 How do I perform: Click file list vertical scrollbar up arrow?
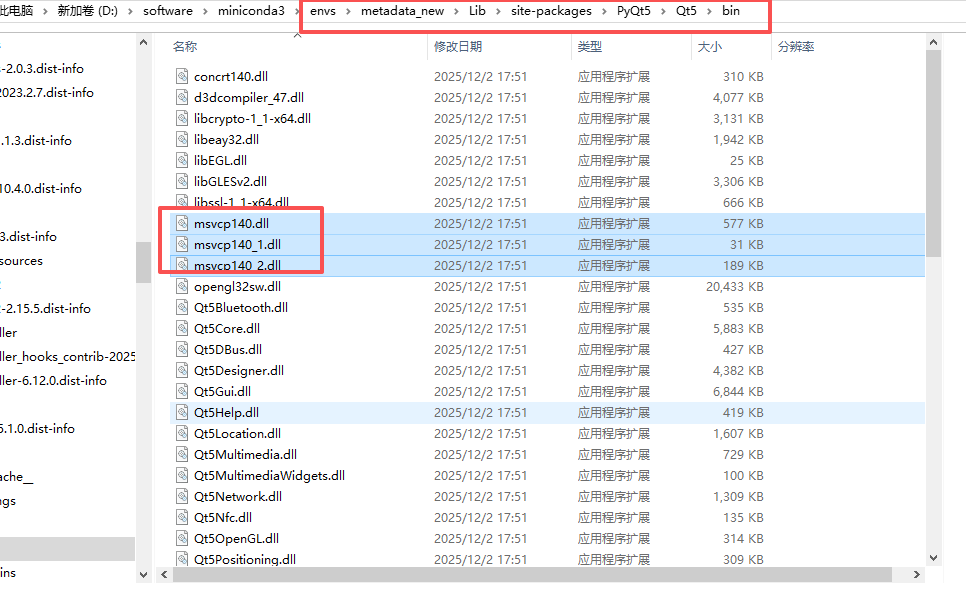[933, 43]
